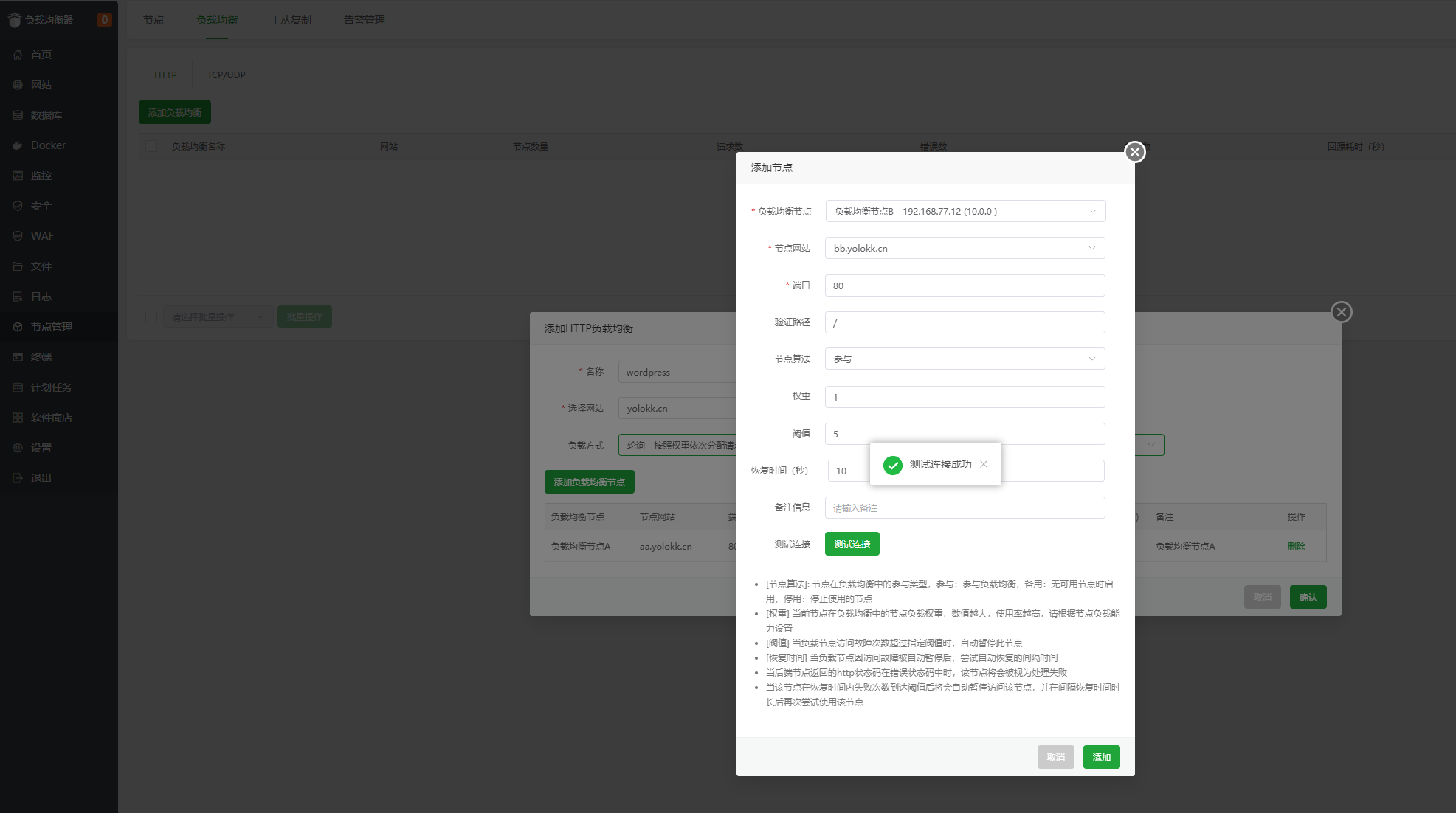Open Docker via its sidebar icon
The height and width of the screenshot is (813, 1456).
[x=18, y=145]
